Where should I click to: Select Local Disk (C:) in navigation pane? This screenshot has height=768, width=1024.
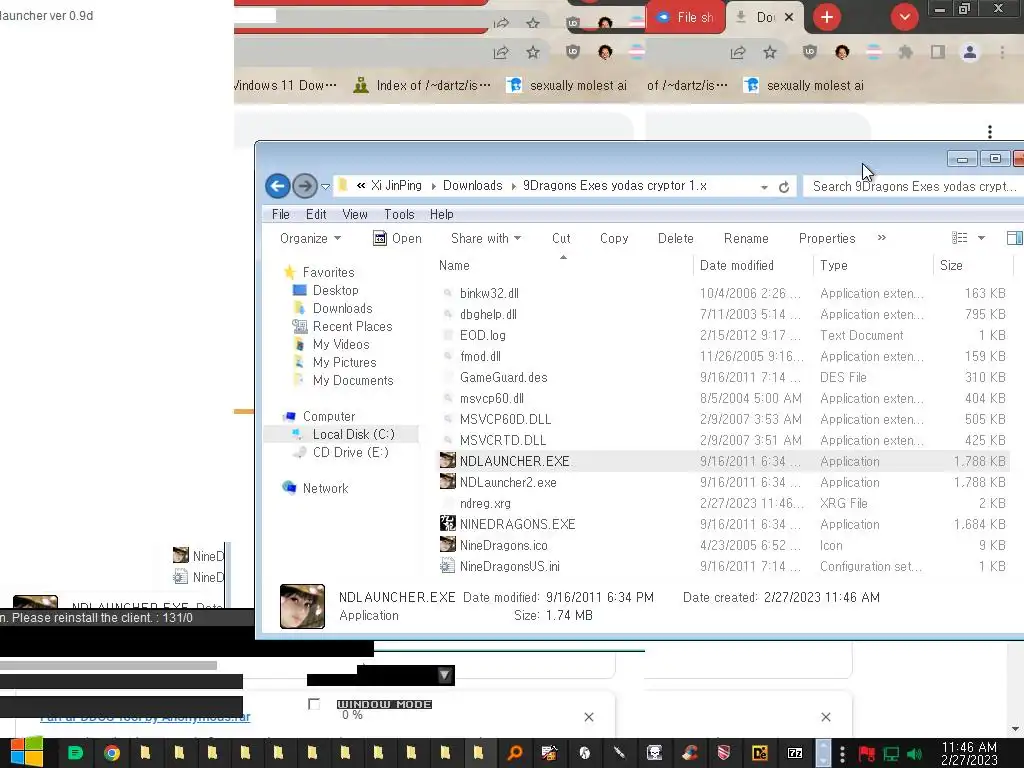[x=353, y=434]
